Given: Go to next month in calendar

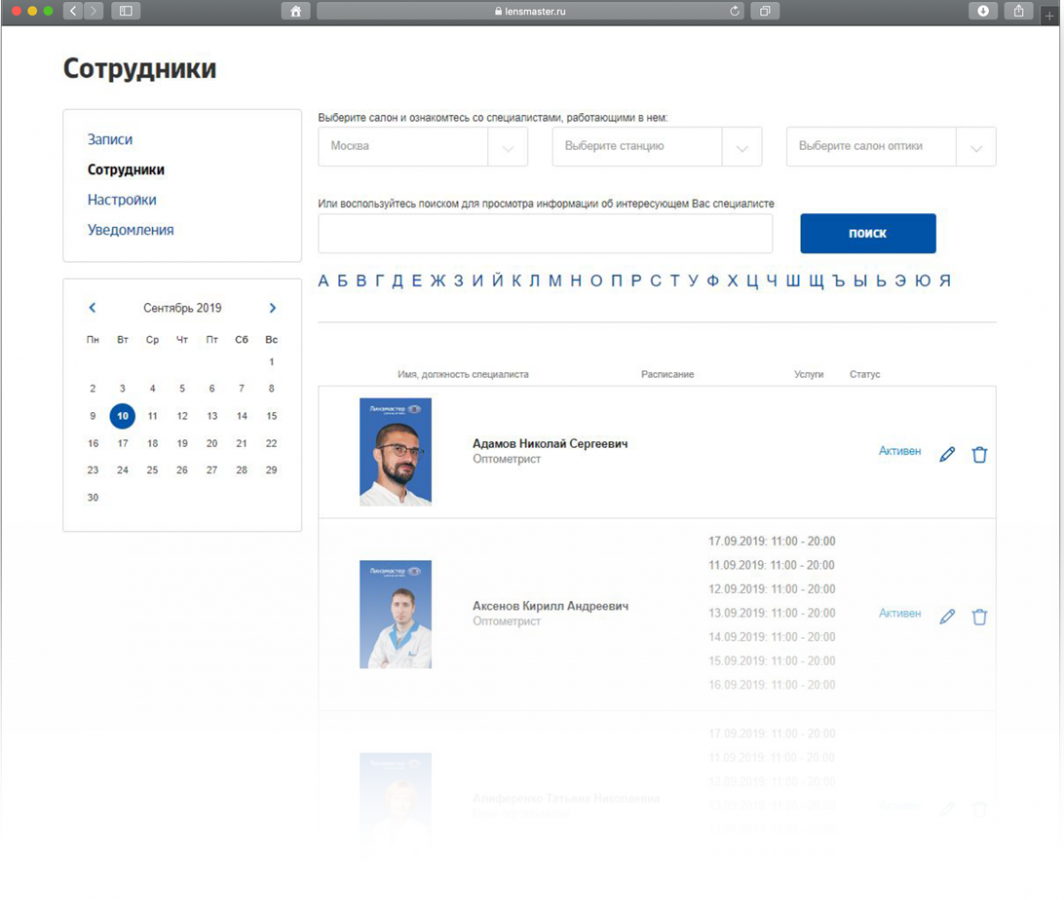Looking at the screenshot, I should tap(273, 307).
